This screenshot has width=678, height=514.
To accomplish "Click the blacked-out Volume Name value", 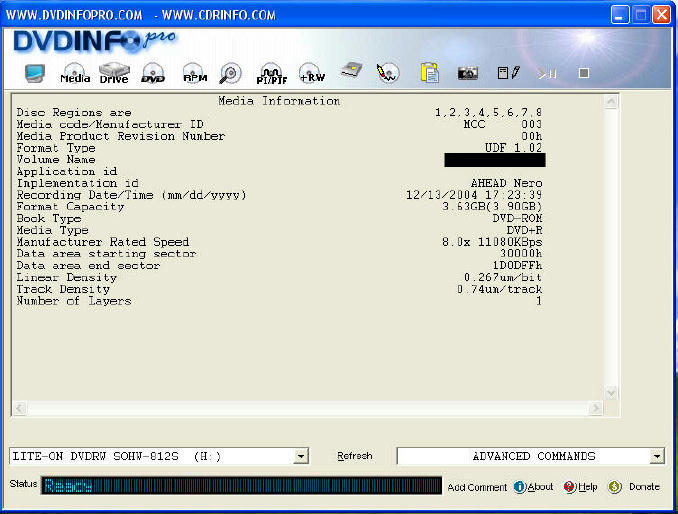I will [495, 160].
